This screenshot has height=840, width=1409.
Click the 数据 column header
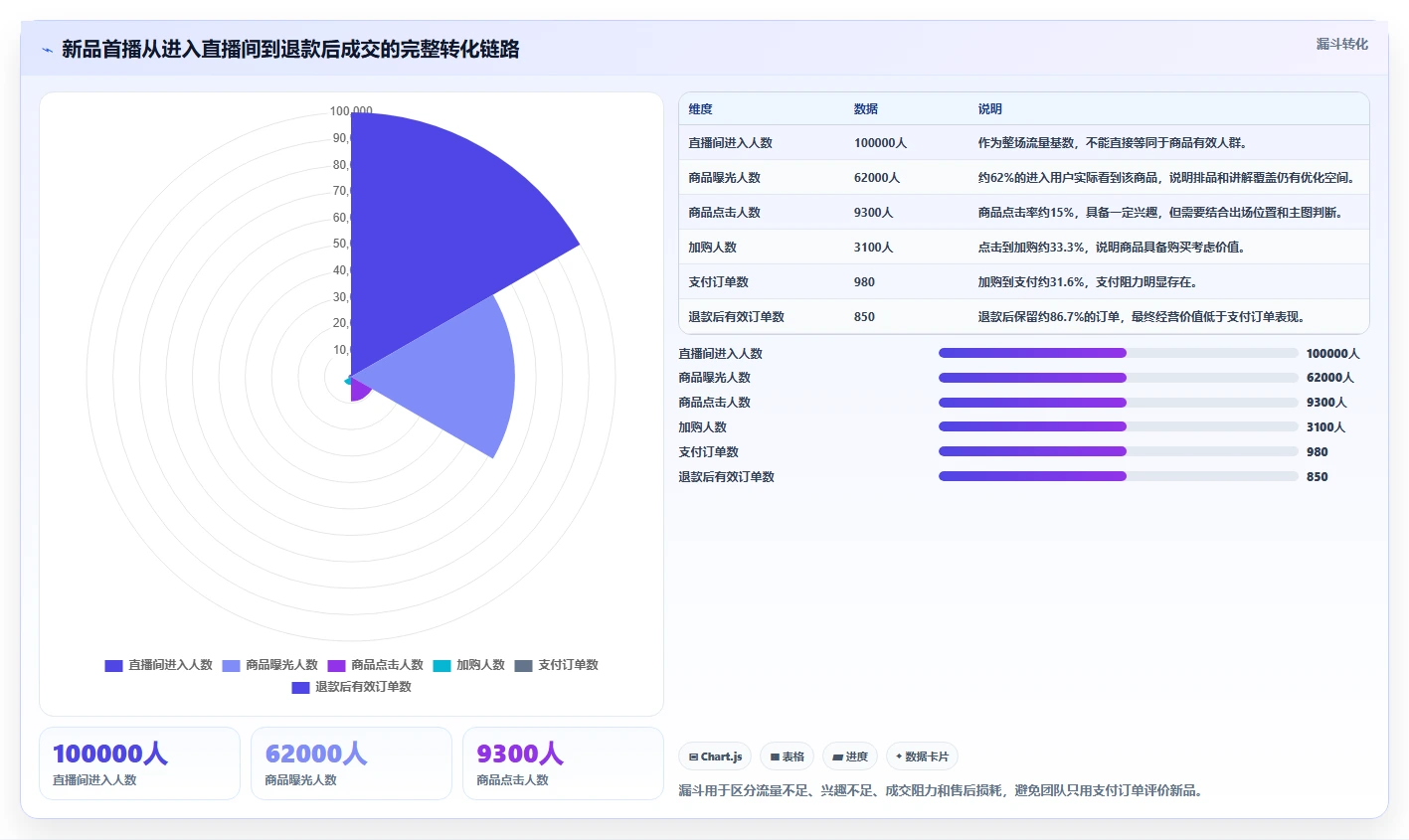click(866, 109)
